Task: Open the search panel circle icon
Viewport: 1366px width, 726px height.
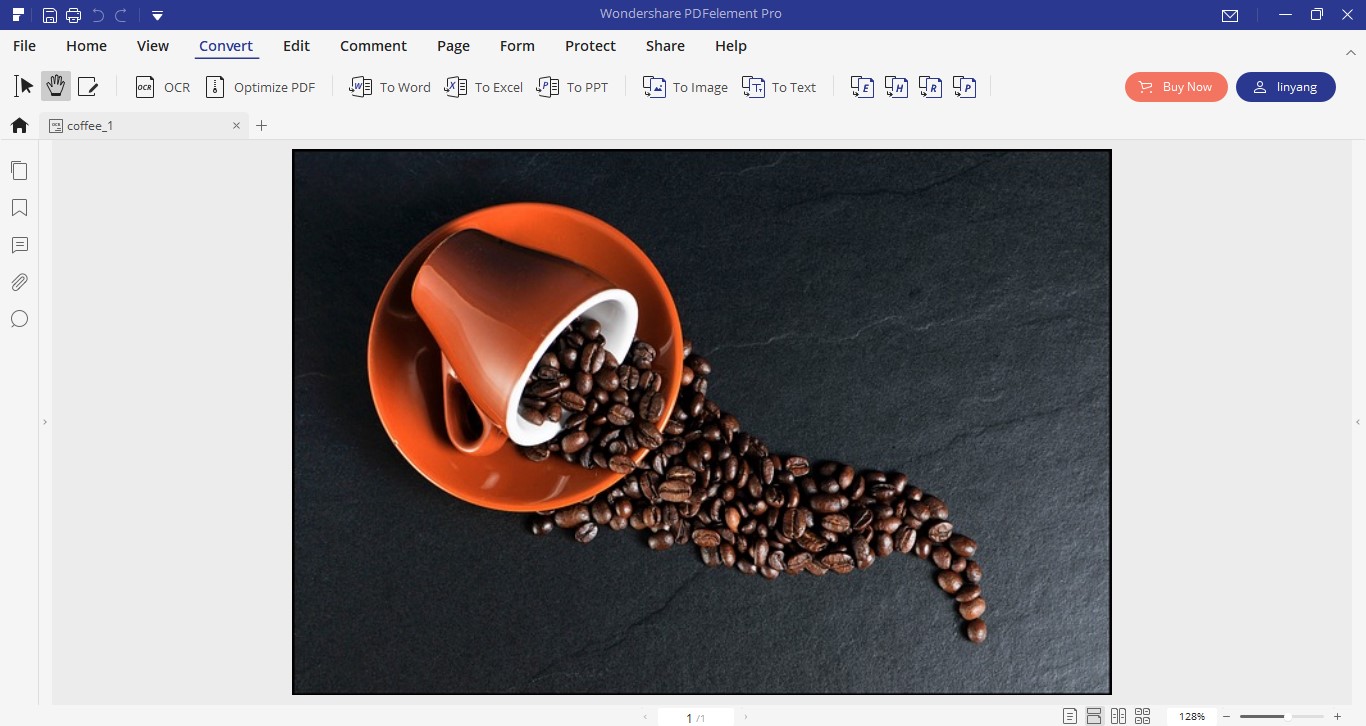Action: click(x=19, y=319)
